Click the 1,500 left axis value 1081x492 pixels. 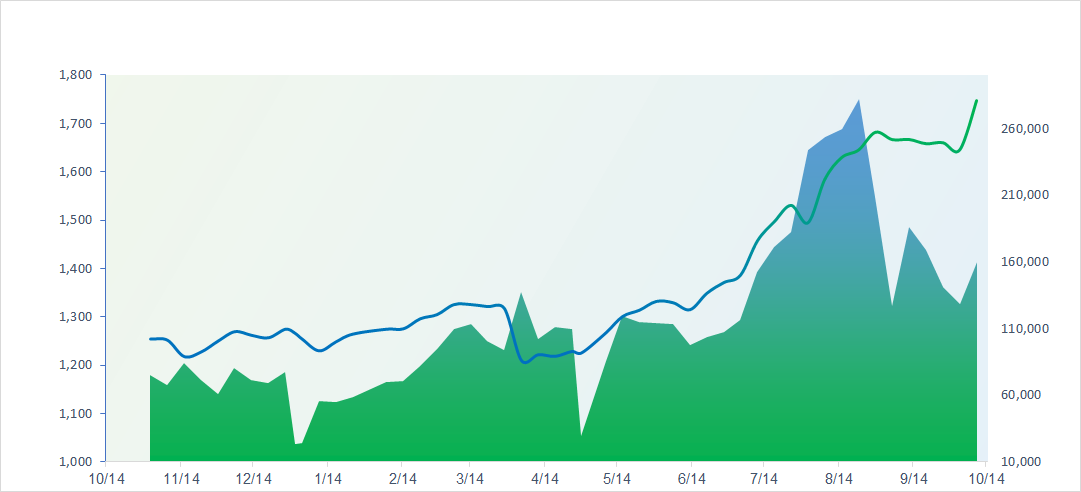click(76, 220)
